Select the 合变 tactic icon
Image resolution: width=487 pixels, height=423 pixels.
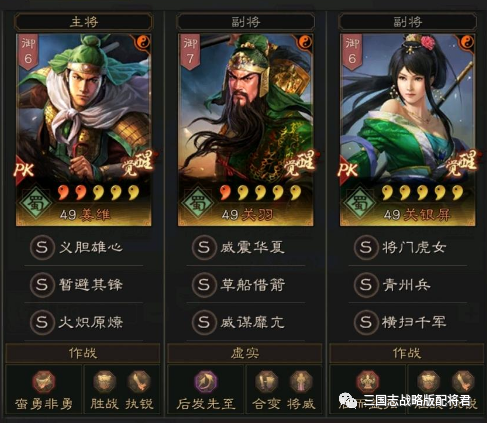pos(266,382)
